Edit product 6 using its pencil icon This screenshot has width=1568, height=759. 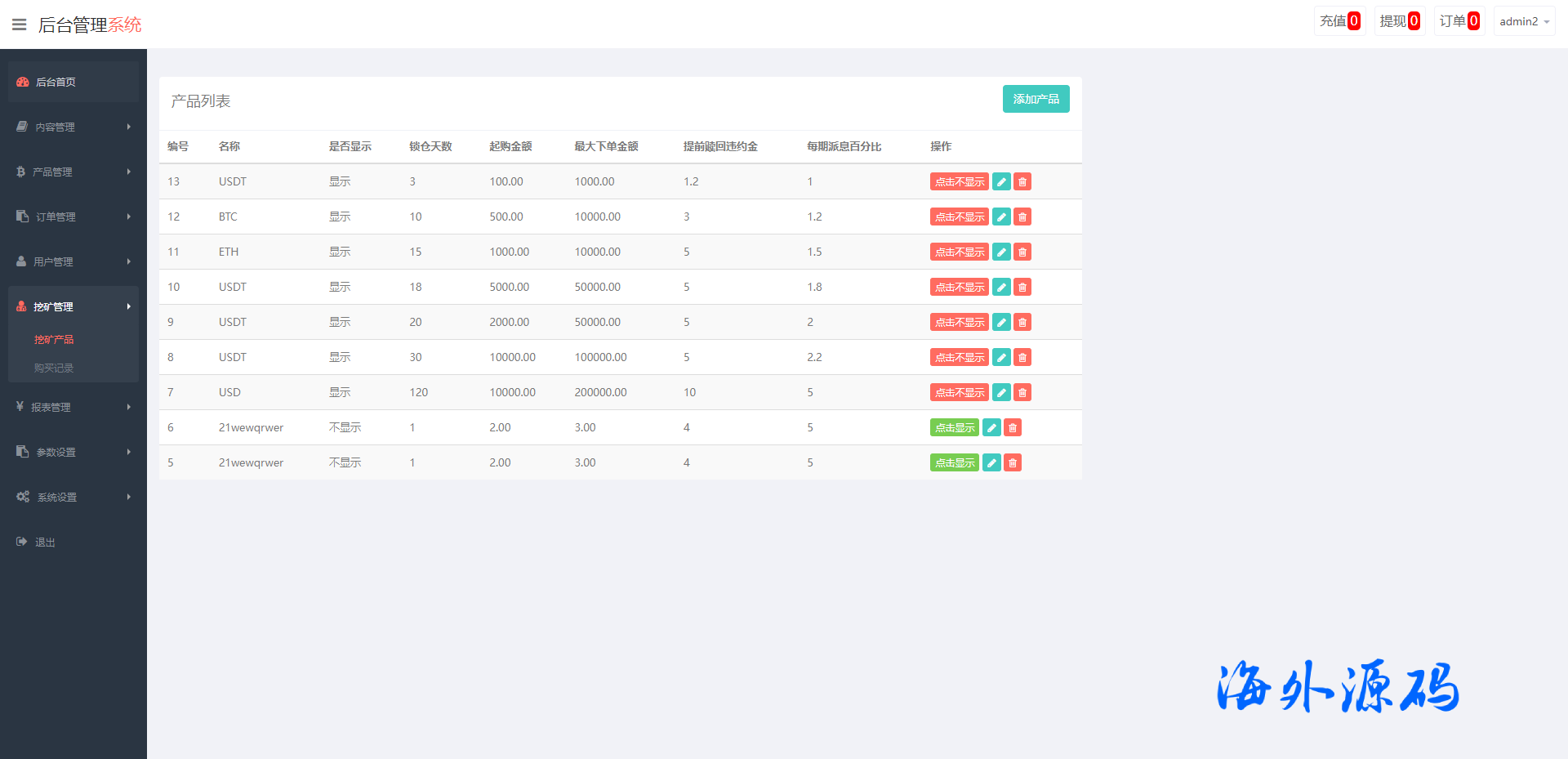991,427
